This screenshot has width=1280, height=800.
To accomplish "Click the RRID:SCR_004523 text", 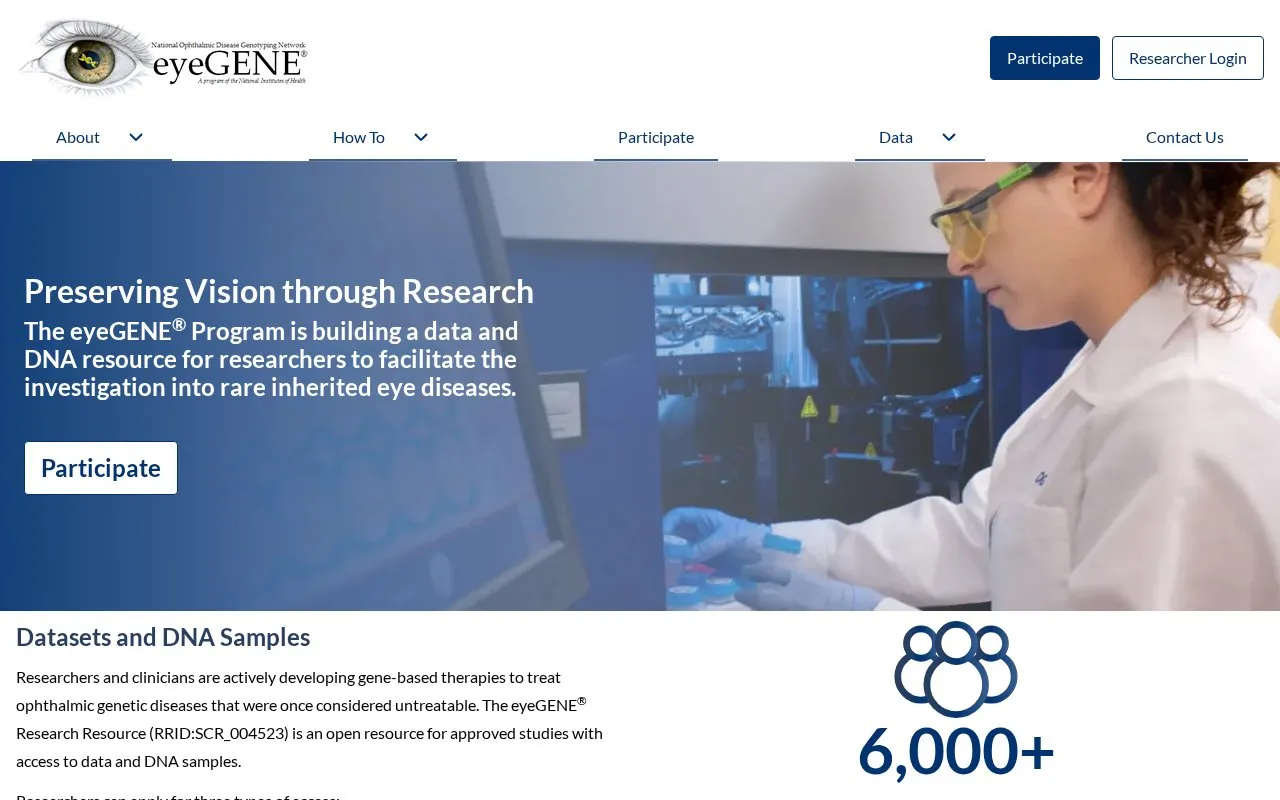I will coord(219,733).
